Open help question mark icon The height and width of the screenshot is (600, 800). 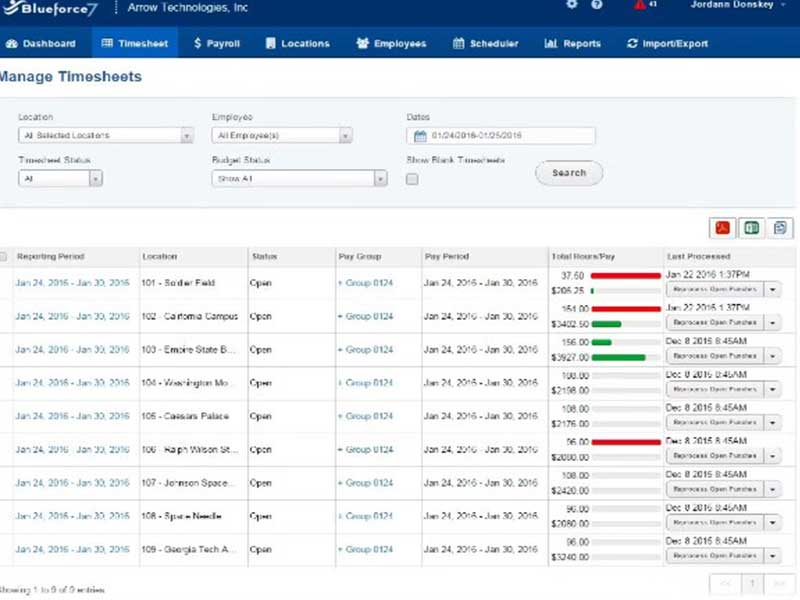point(597,5)
